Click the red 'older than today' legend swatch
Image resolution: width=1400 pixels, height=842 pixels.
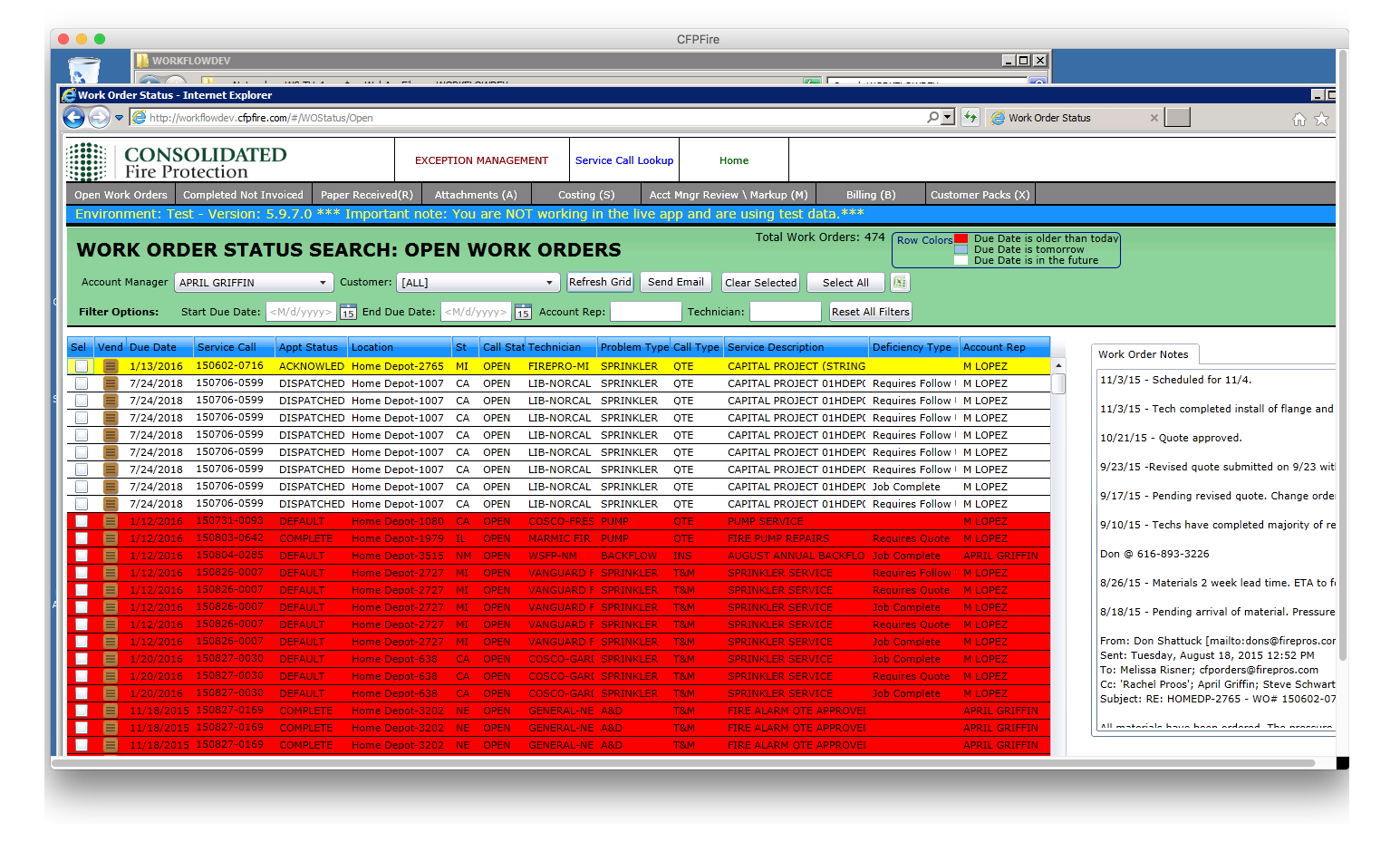(961, 238)
